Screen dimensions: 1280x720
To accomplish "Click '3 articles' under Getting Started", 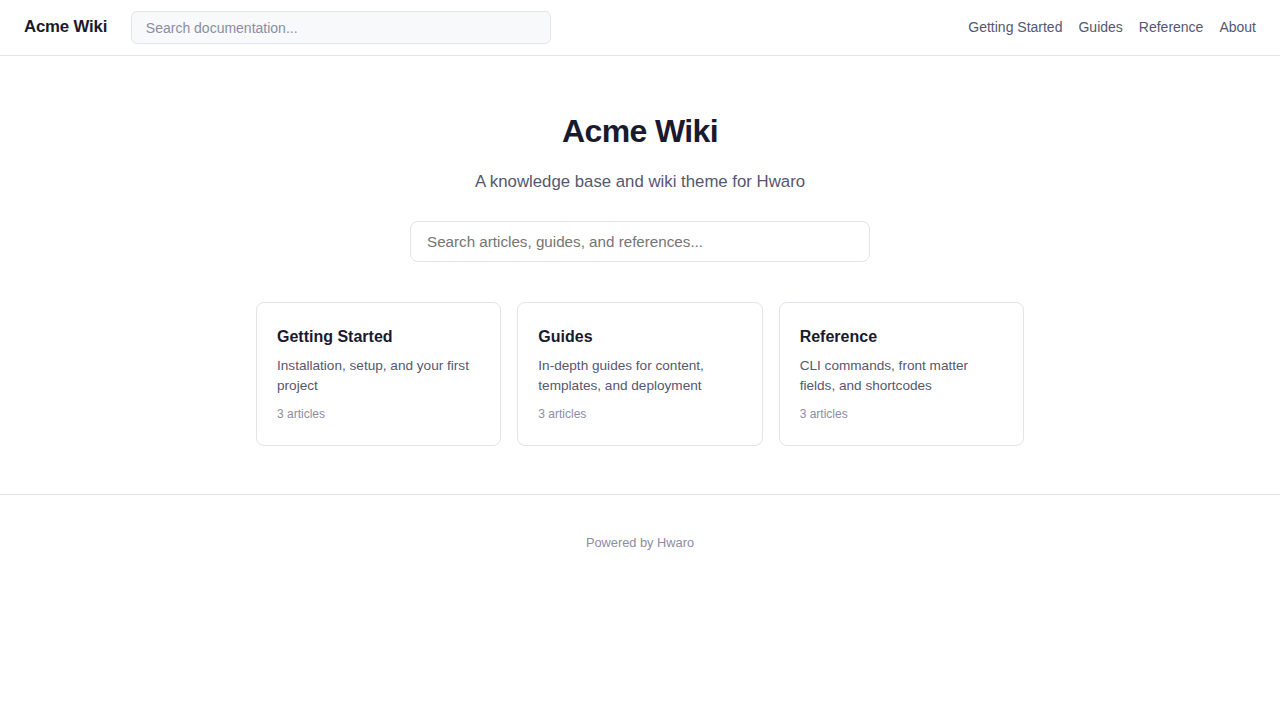I will [300, 413].
